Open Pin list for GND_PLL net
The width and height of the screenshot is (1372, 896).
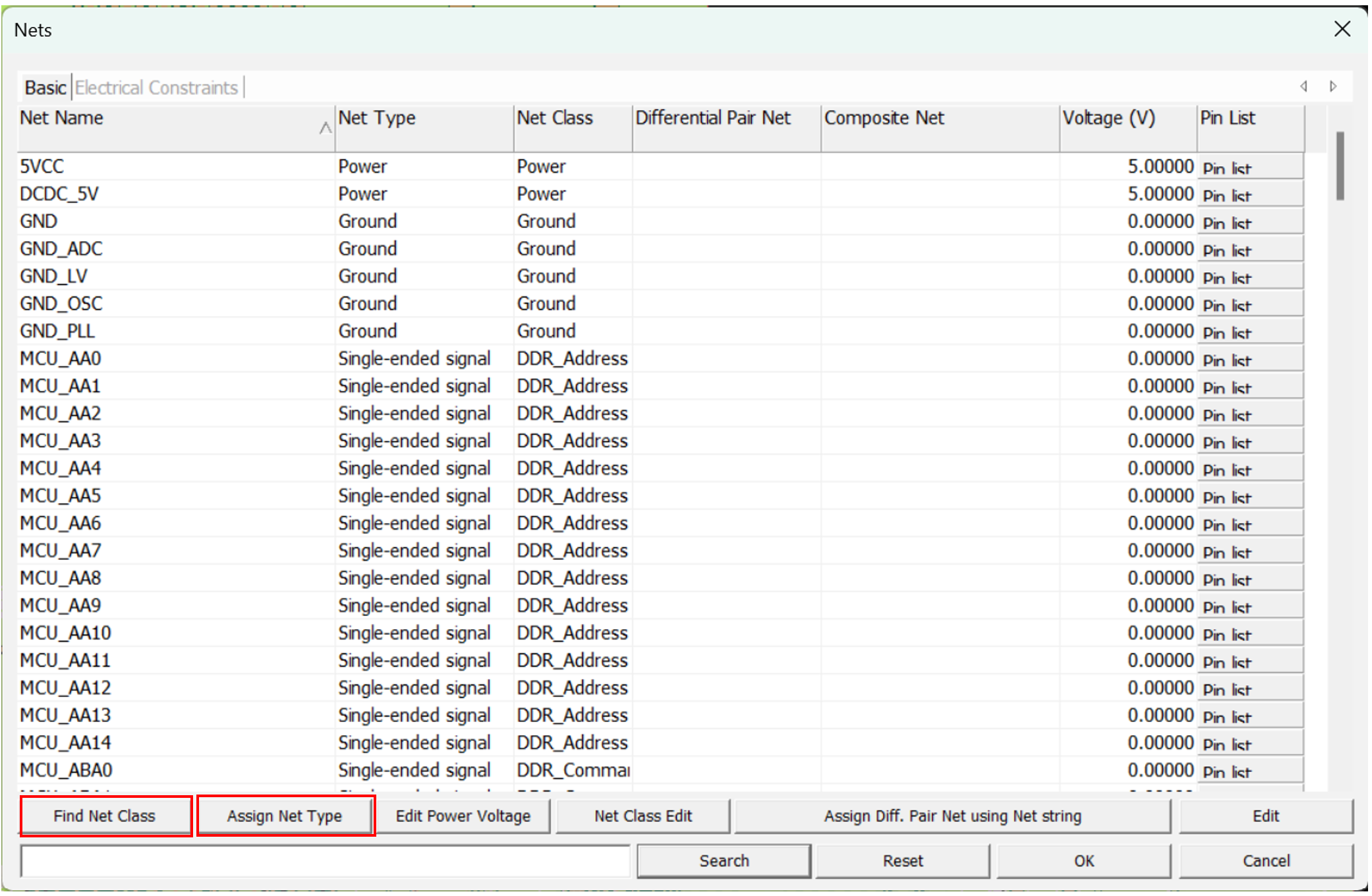tap(1249, 332)
